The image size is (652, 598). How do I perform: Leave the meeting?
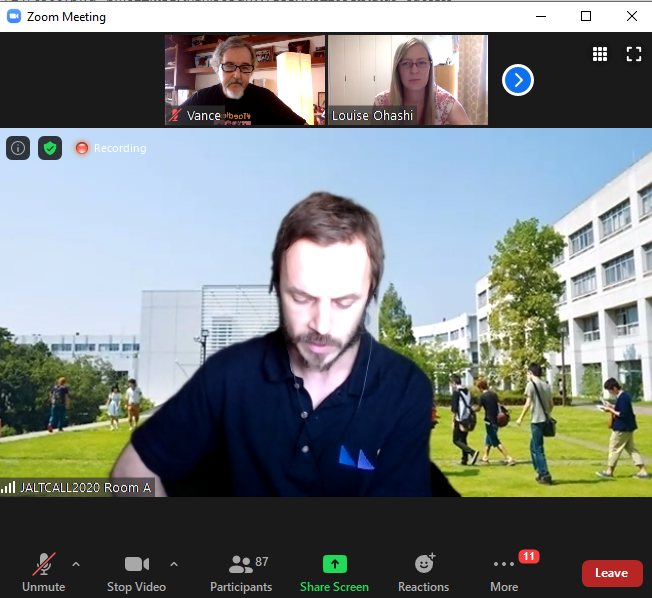pyautogui.click(x=611, y=573)
